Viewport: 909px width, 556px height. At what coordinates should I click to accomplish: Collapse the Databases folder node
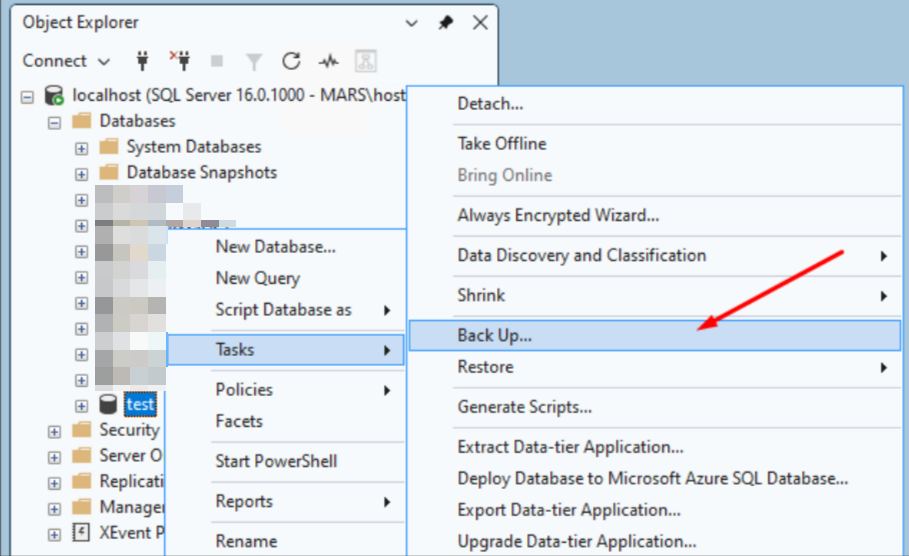(x=54, y=121)
